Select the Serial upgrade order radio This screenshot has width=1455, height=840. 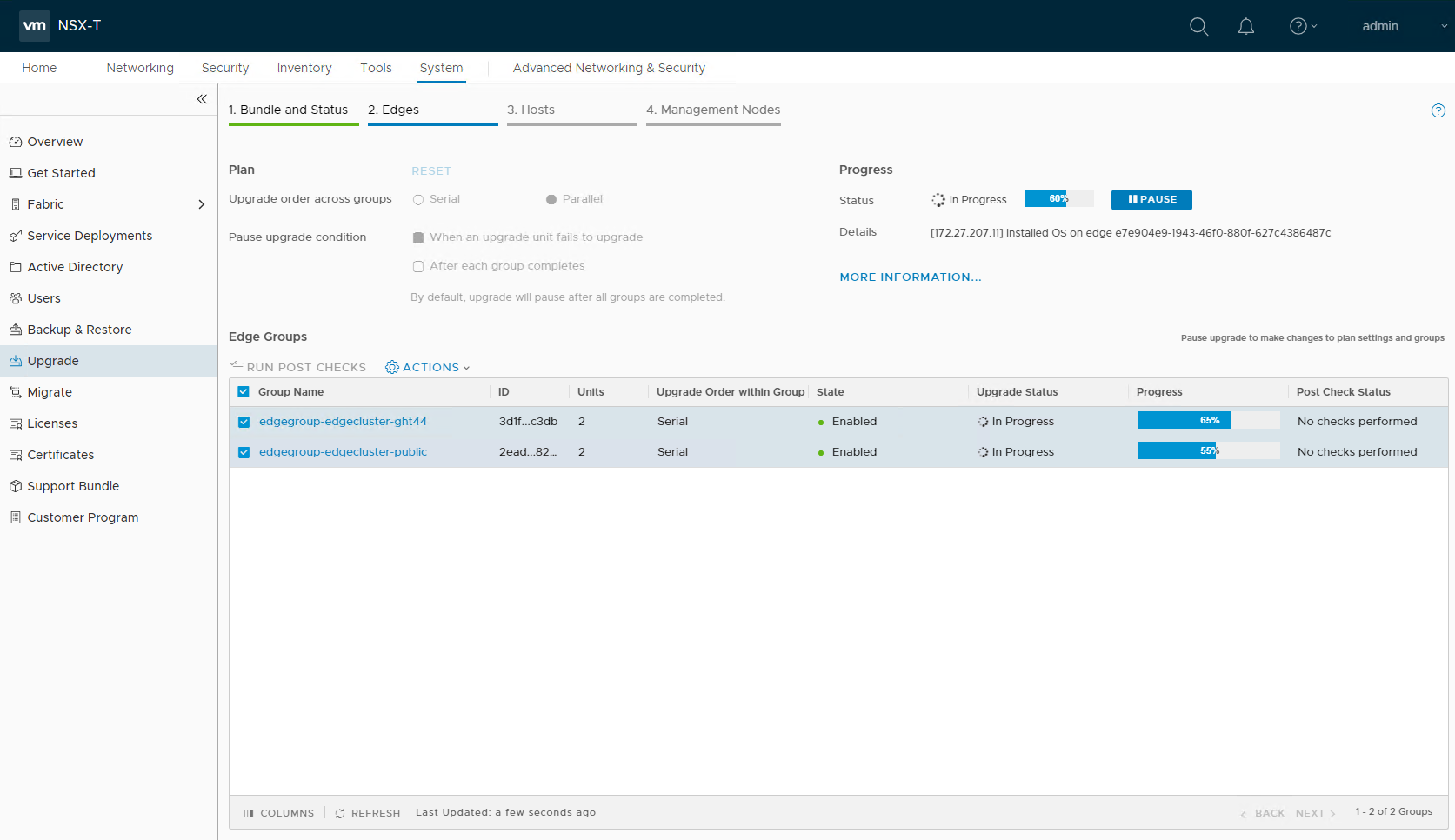click(x=418, y=200)
